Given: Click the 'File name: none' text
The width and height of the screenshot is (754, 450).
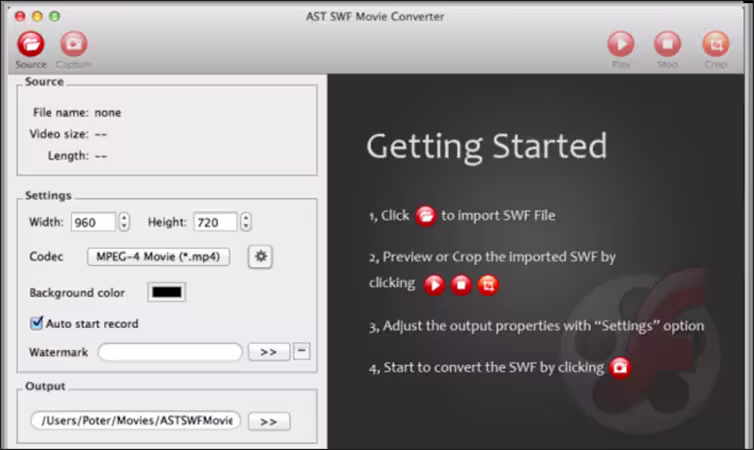Looking at the screenshot, I should click(77, 112).
